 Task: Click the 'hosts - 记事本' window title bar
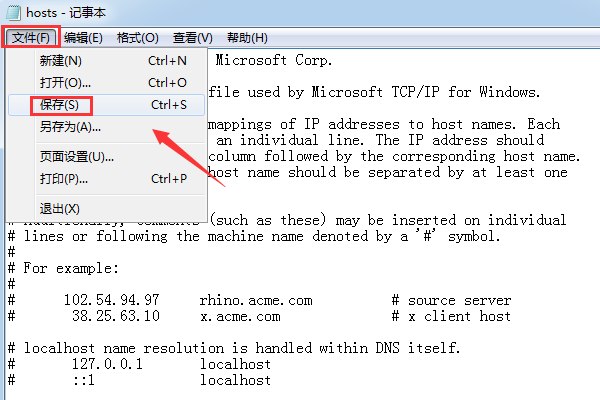coord(300,11)
